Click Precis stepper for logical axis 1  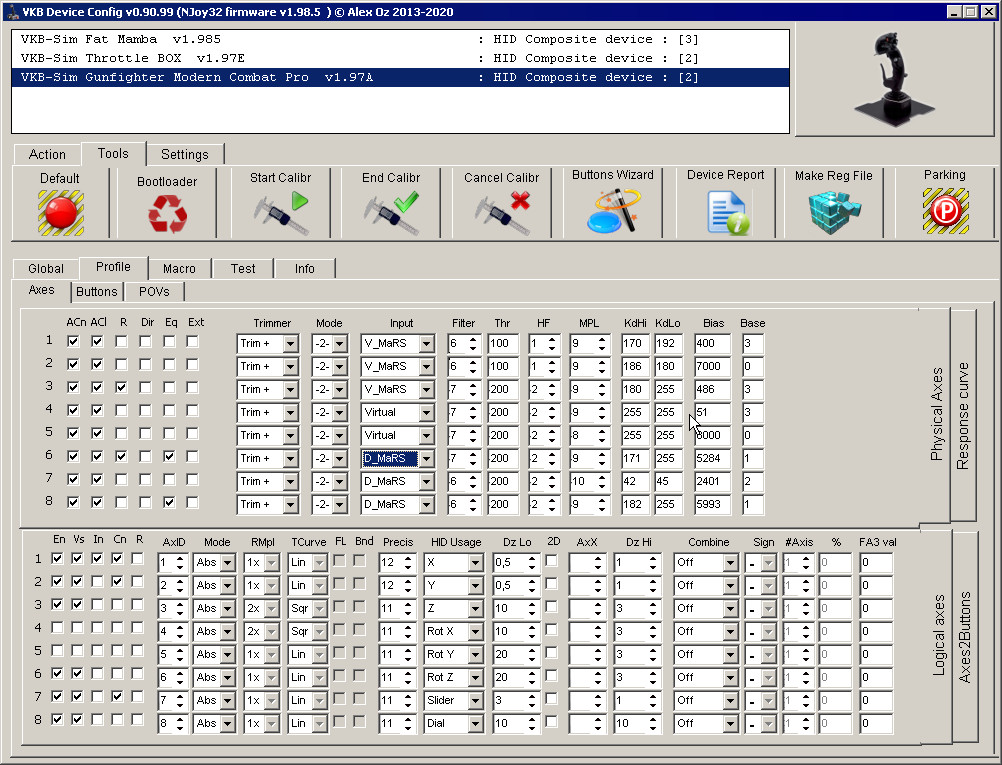[x=408, y=562]
